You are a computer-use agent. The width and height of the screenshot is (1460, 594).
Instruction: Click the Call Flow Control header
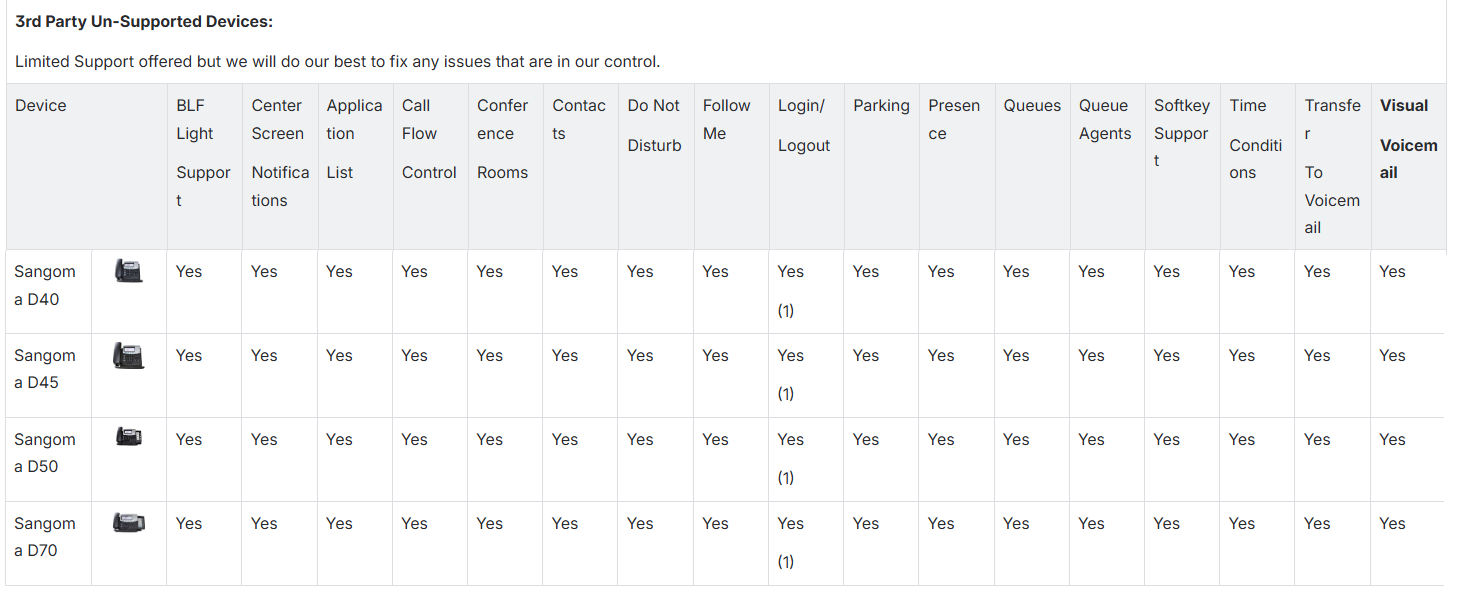(429, 138)
